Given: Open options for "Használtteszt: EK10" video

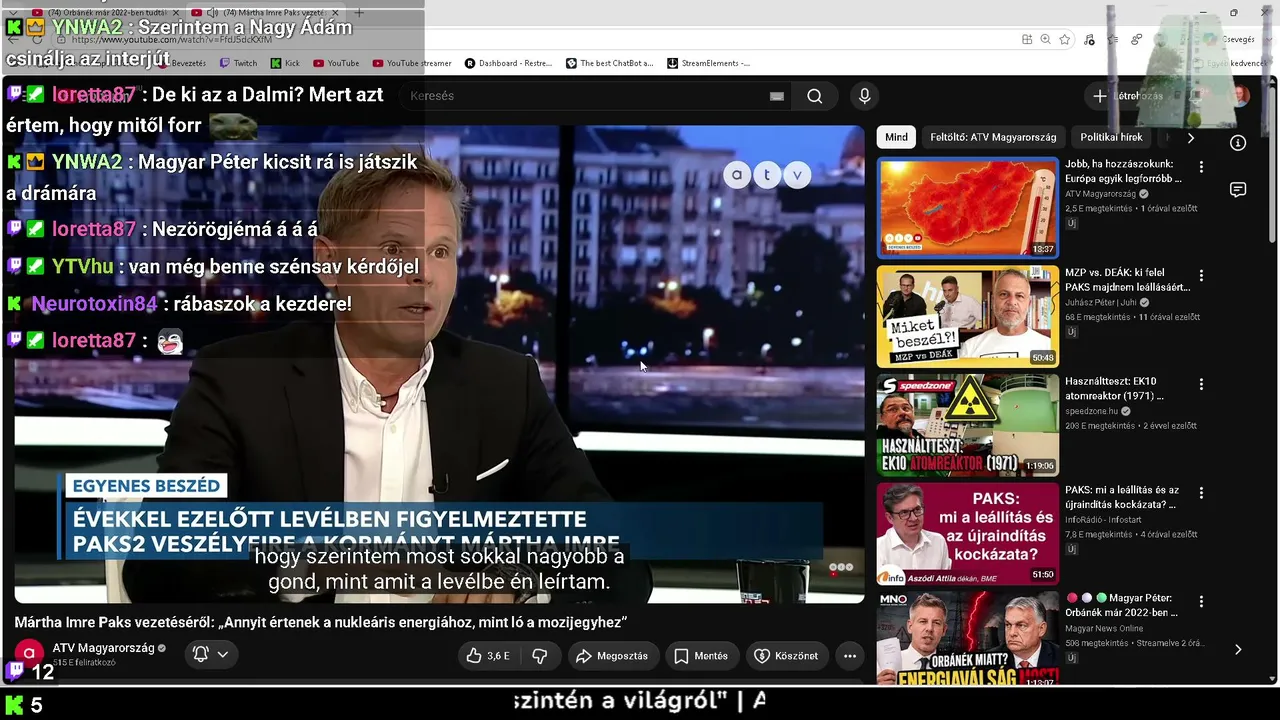Looking at the screenshot, I should click(x=1201, y=385).
